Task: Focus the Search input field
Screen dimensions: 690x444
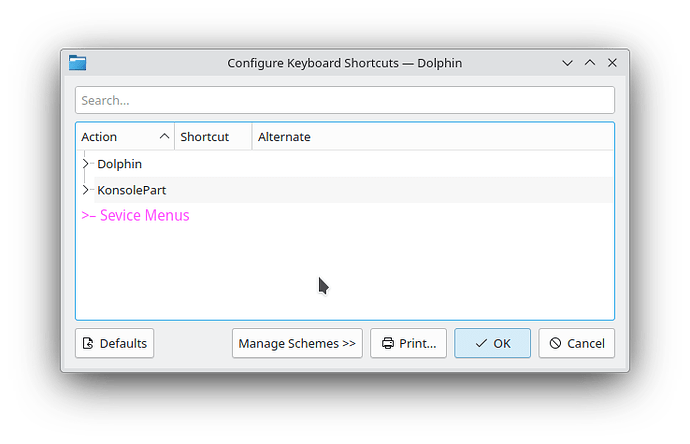Action: [x=344, y=100]
